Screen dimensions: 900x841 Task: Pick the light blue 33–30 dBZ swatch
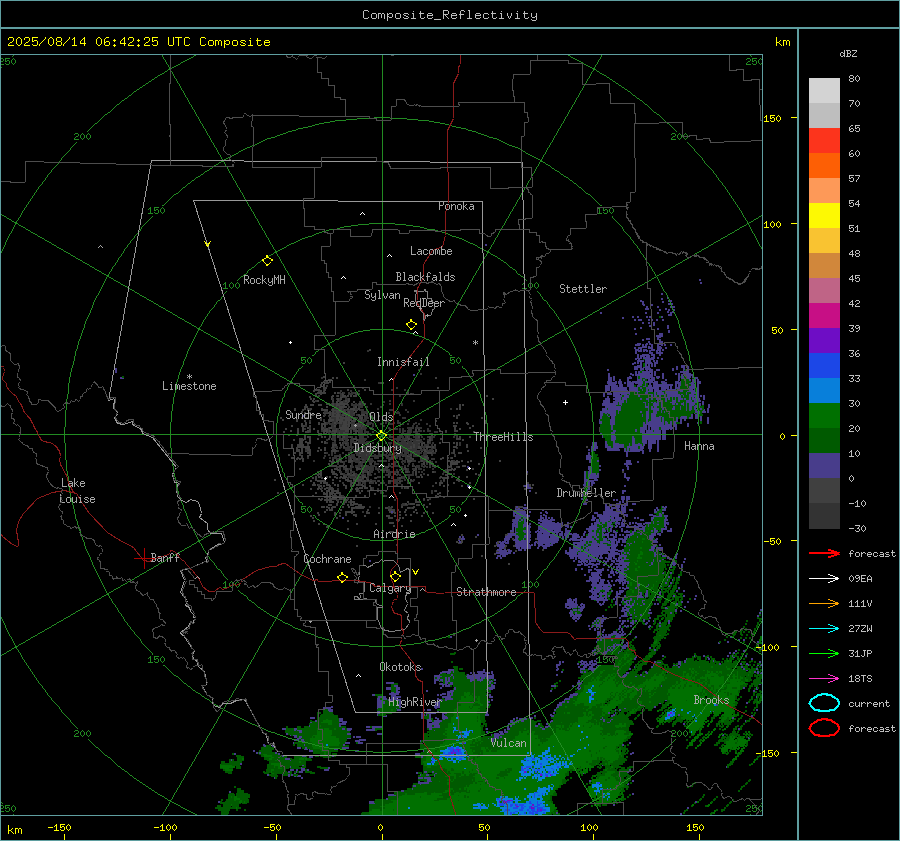click(x=824, y=390)
